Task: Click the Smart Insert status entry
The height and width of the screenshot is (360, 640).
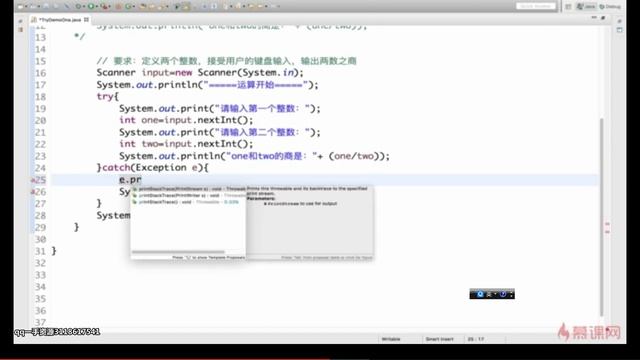Action: coord(440,339)
